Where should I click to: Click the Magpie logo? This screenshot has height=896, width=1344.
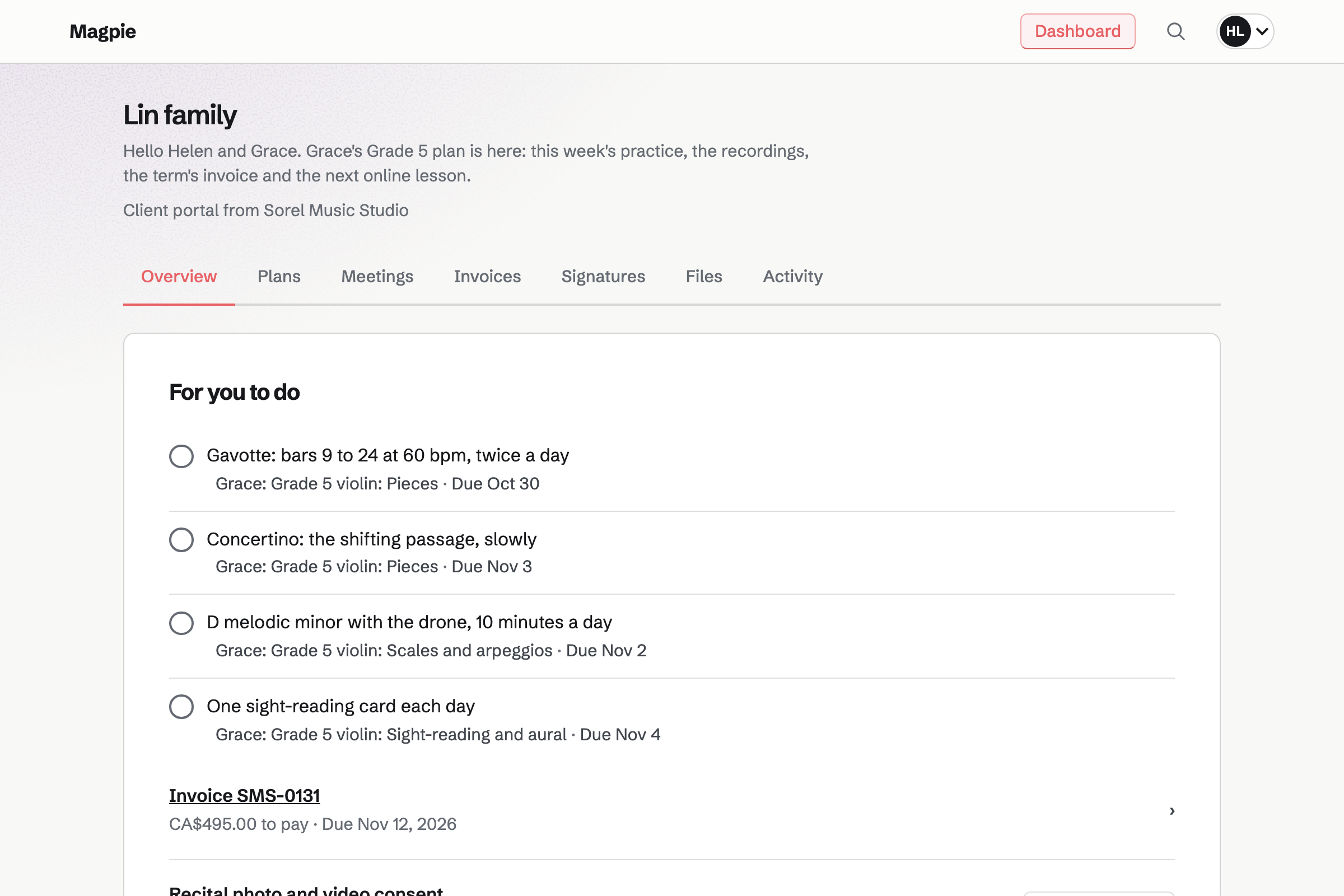103,31
